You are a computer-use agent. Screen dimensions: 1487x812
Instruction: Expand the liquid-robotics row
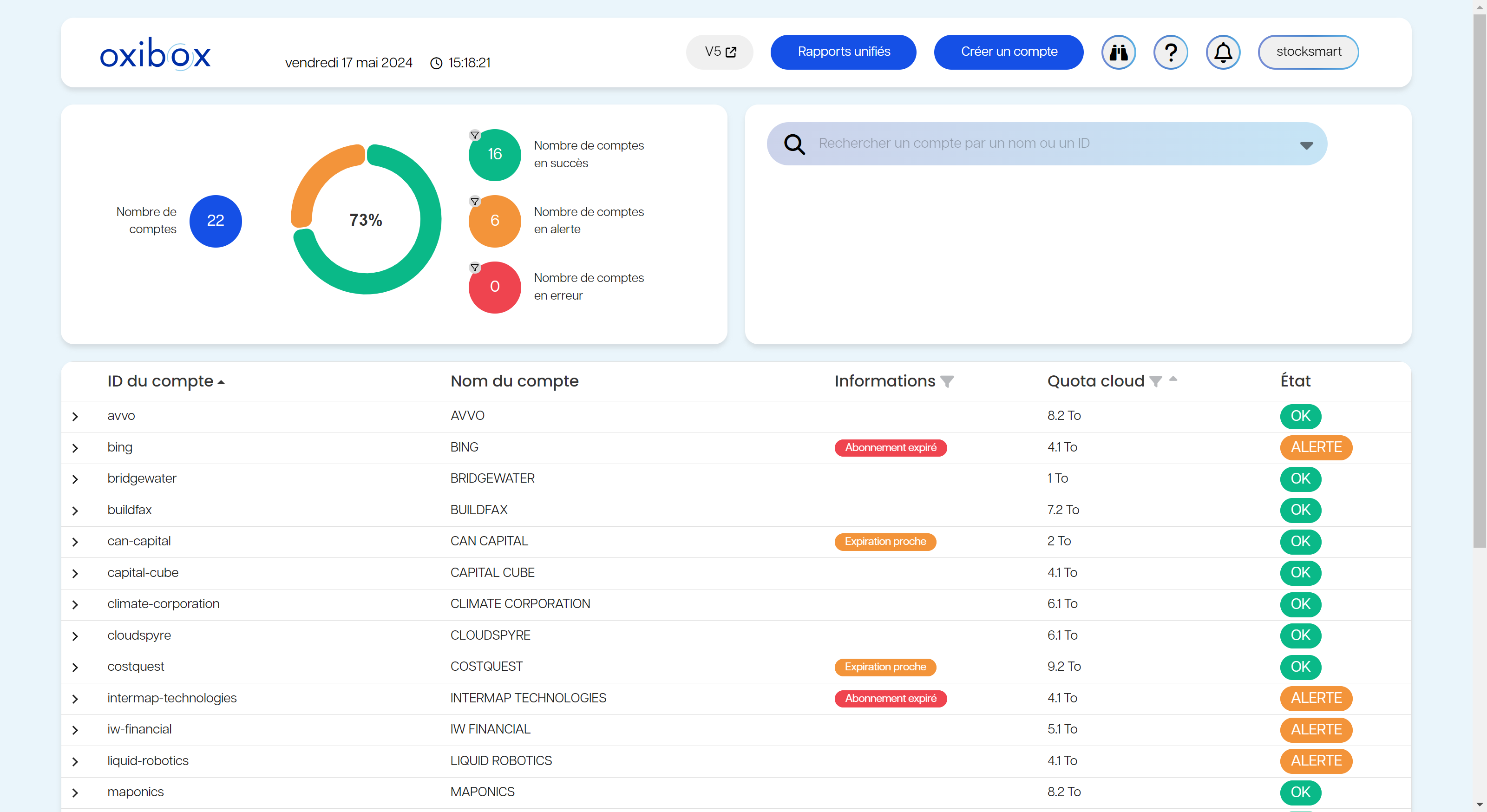[75, 762]
